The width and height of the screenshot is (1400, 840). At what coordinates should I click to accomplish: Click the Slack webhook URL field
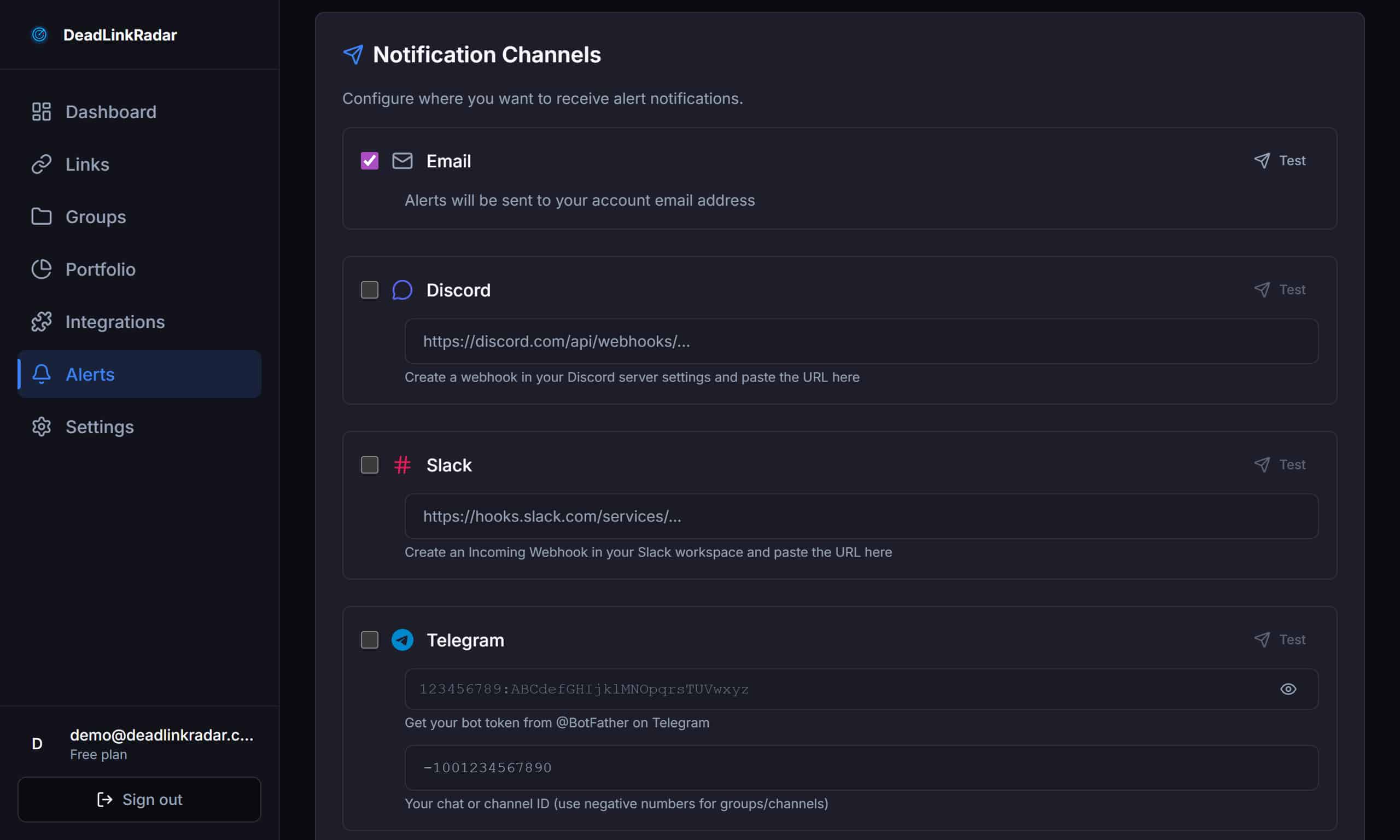(x=861, y=516)
